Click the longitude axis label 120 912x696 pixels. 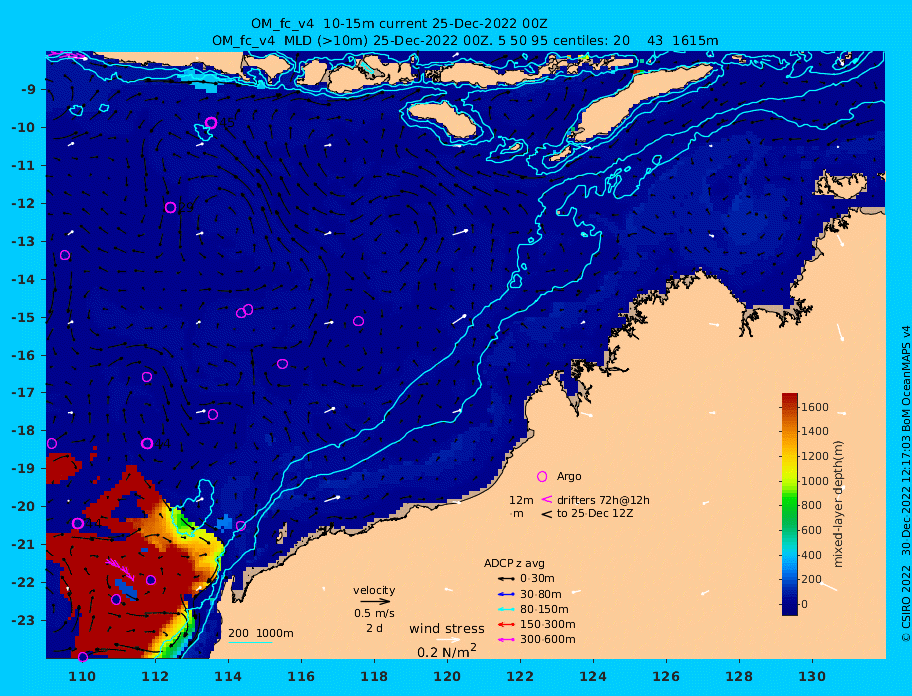[447, 676]
